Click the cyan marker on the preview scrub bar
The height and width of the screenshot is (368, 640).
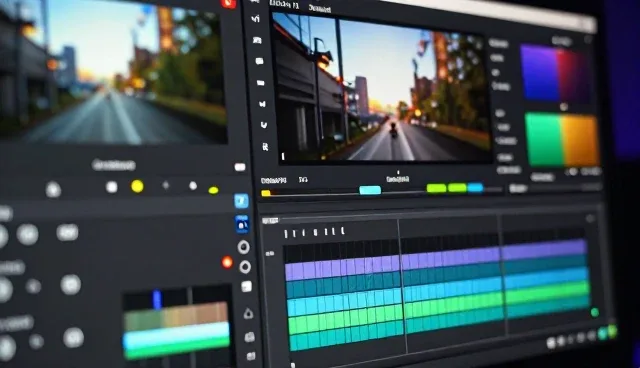[370, 190]
